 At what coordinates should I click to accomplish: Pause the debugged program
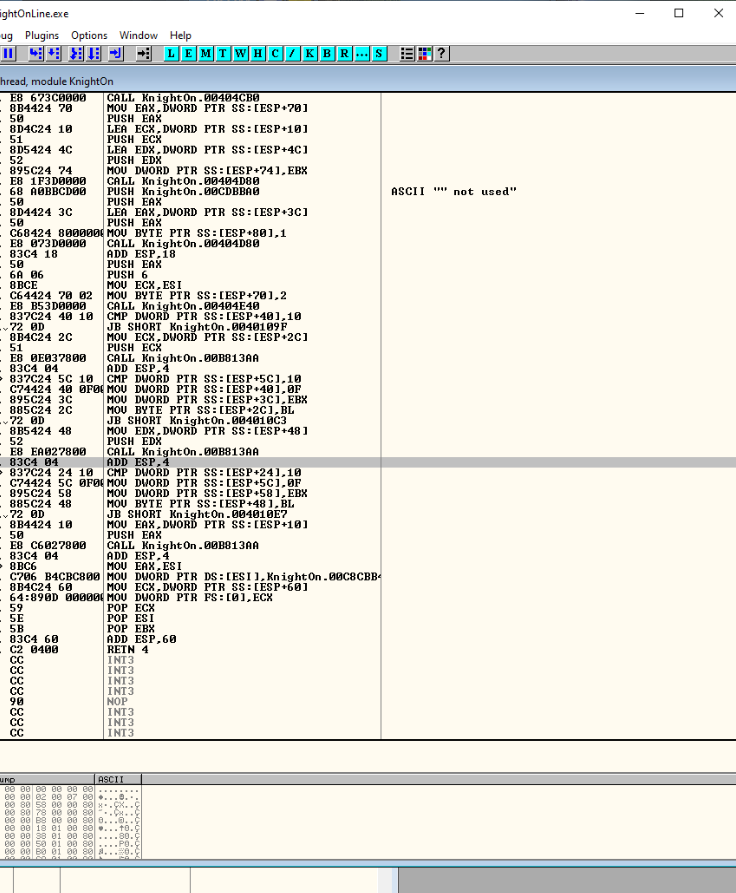(x=8, y=53)
